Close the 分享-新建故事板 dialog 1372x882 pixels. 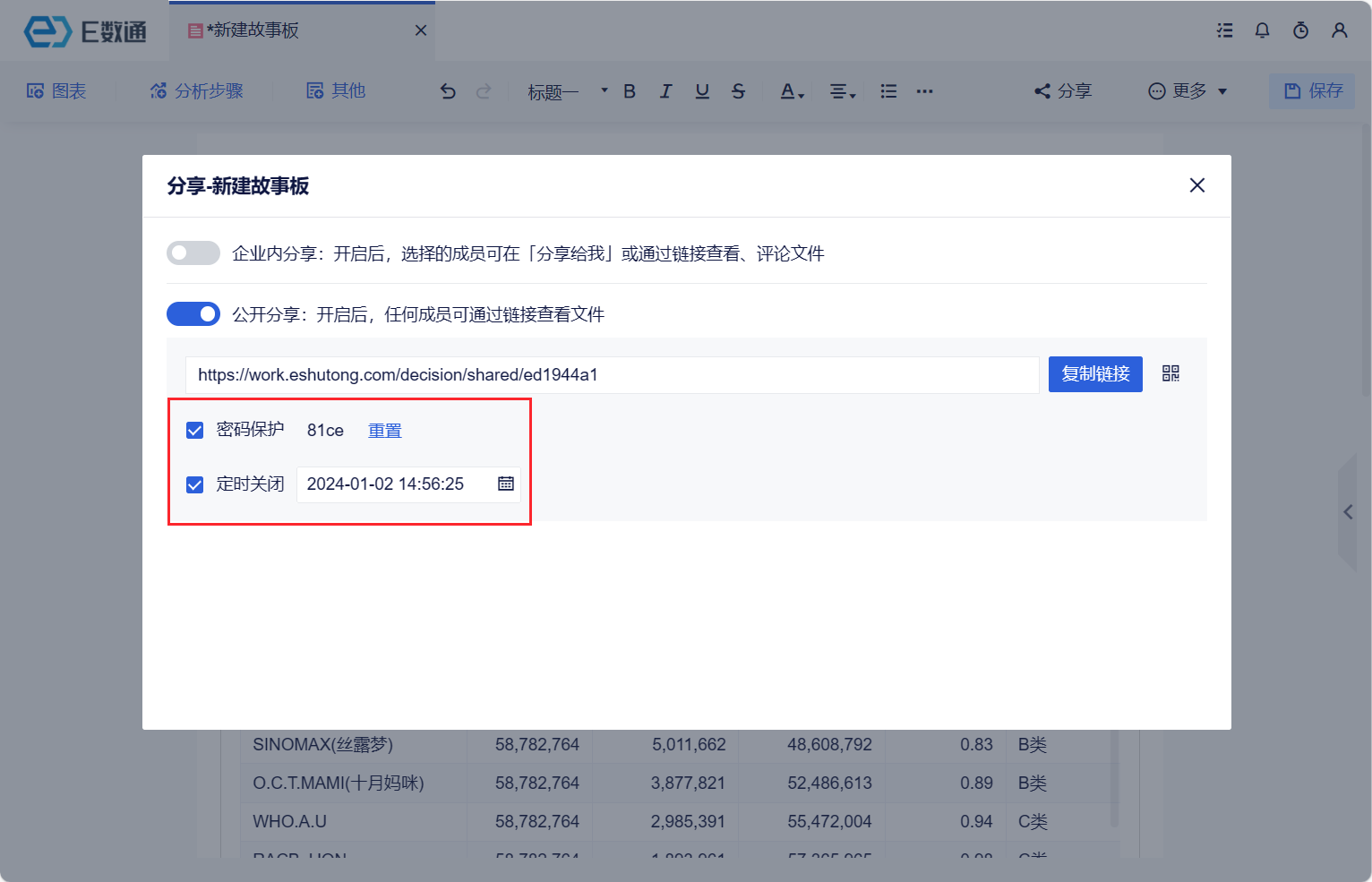(x=1197, y=185)
